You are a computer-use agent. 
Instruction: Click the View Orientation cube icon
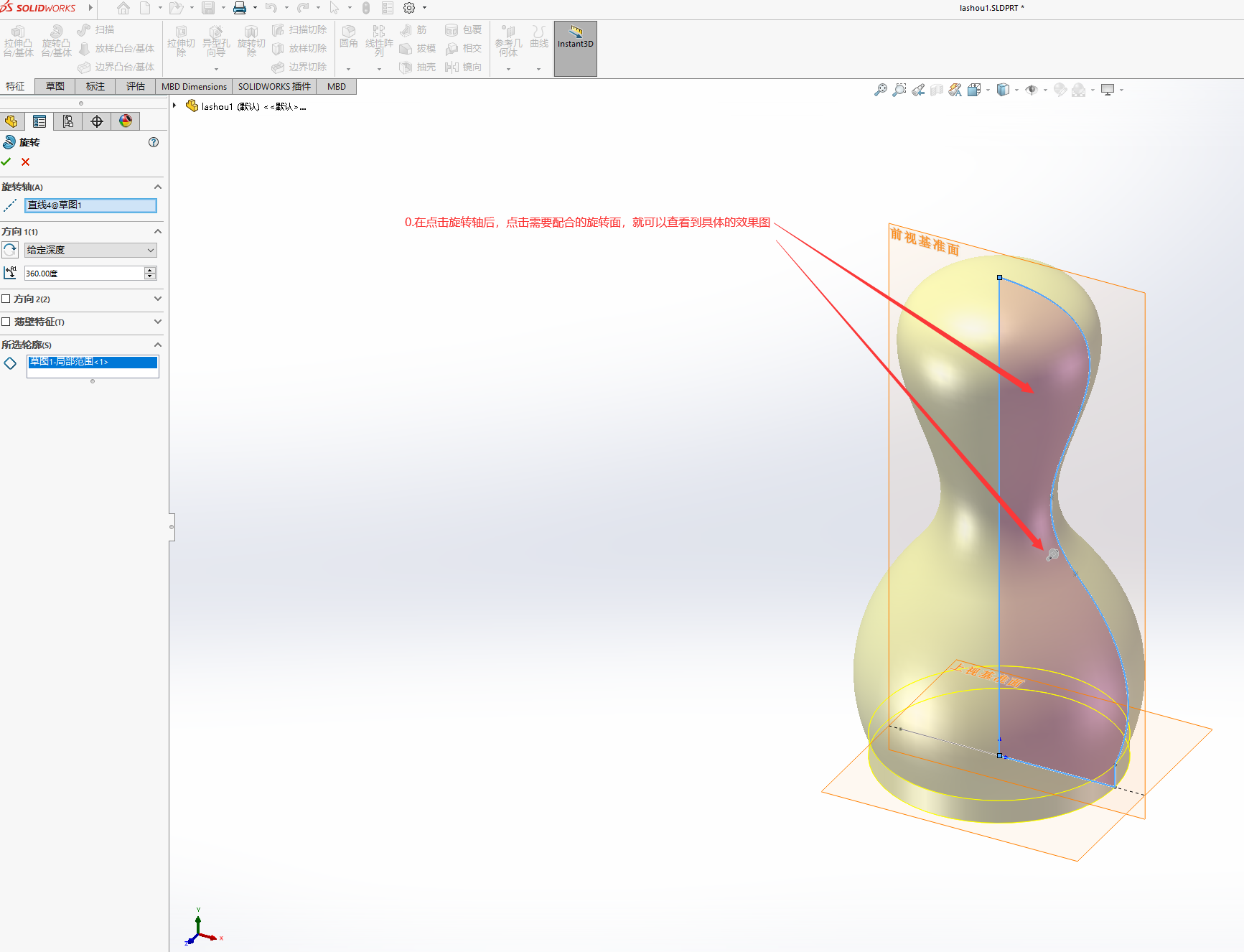pyautogui.click(x=974, y=90)
